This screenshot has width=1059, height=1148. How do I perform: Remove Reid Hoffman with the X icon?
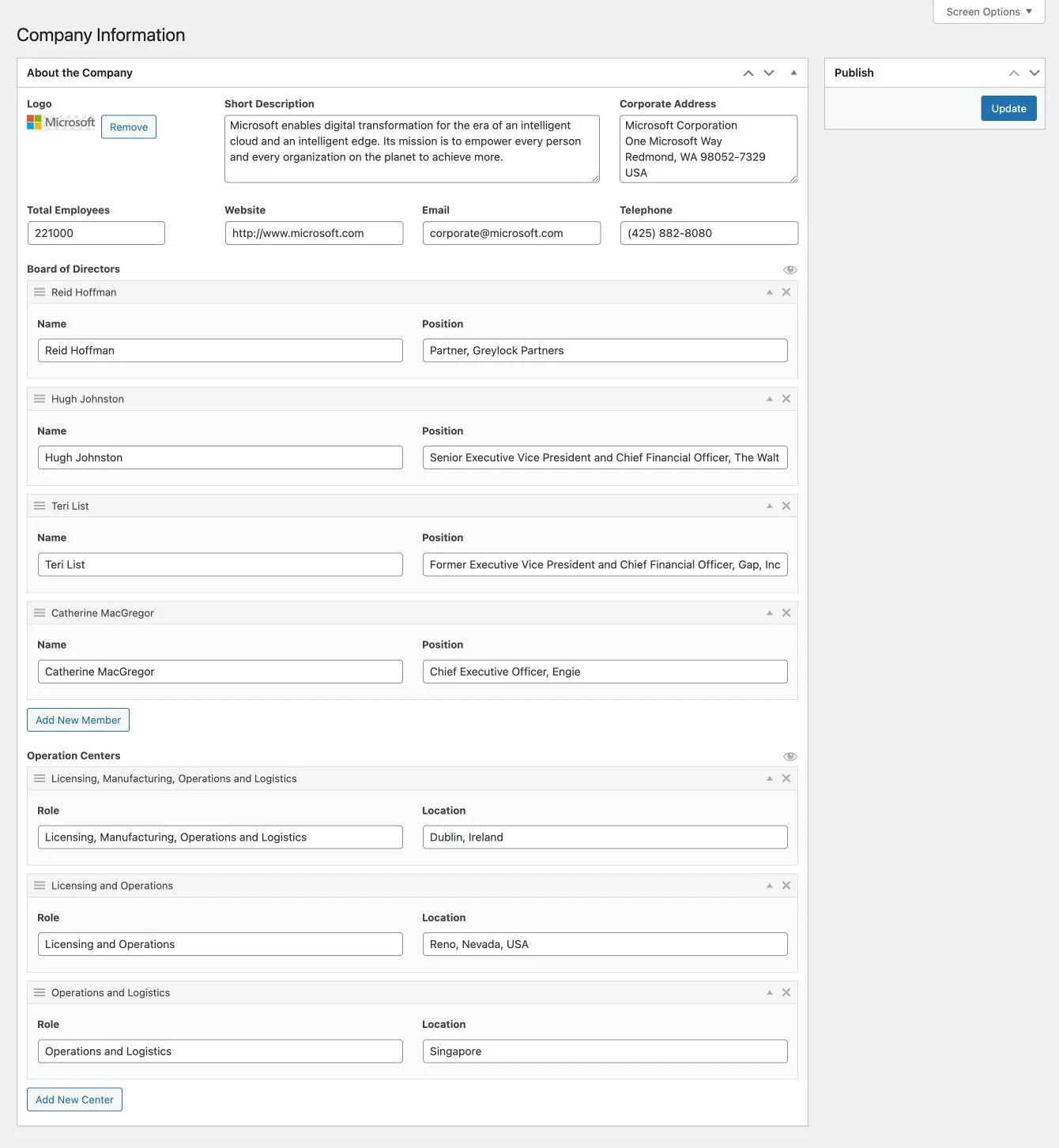(786, 292)
